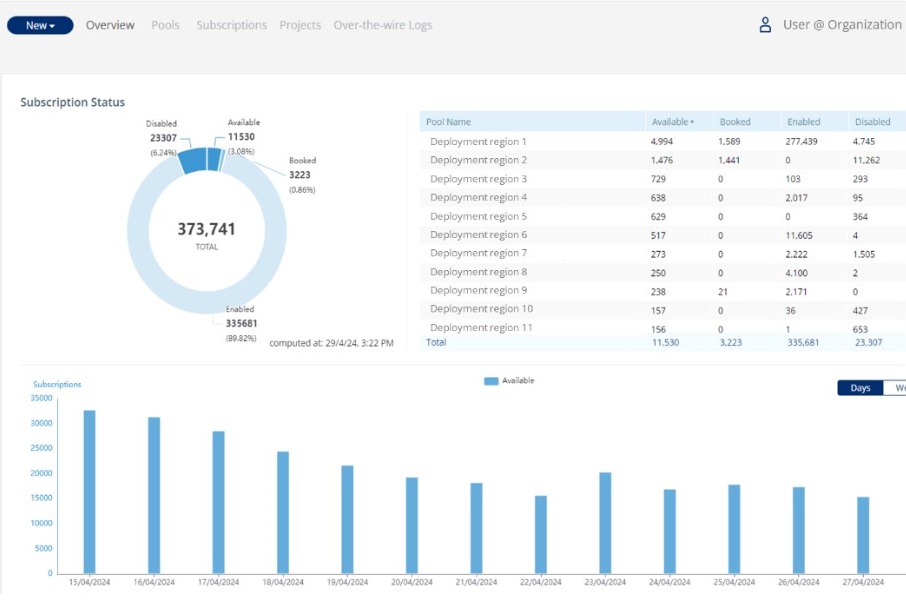
Task: Click the Enabled light-blue donut ring
Action: pos(138,231)
